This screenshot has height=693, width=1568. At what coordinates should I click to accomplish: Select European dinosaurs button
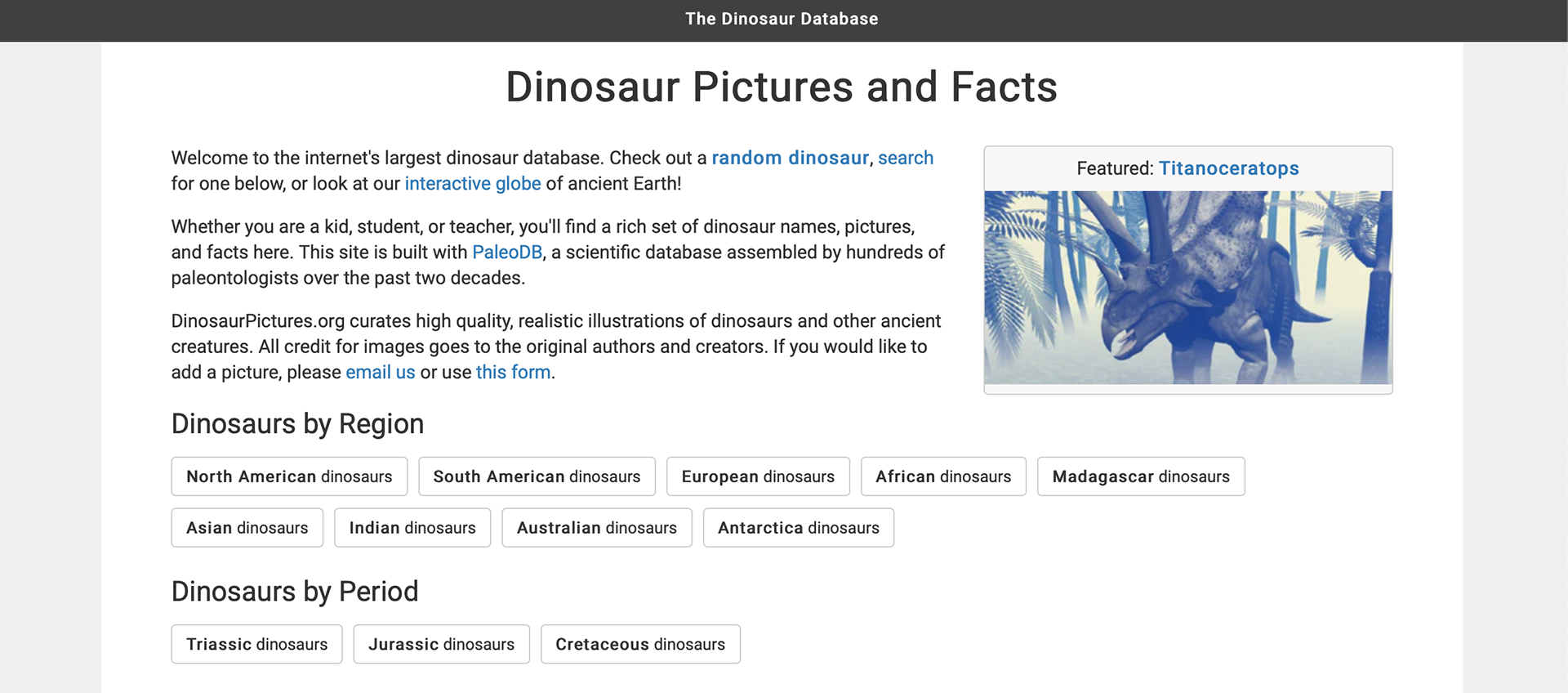pyautogui.click(x=758, y=476)
